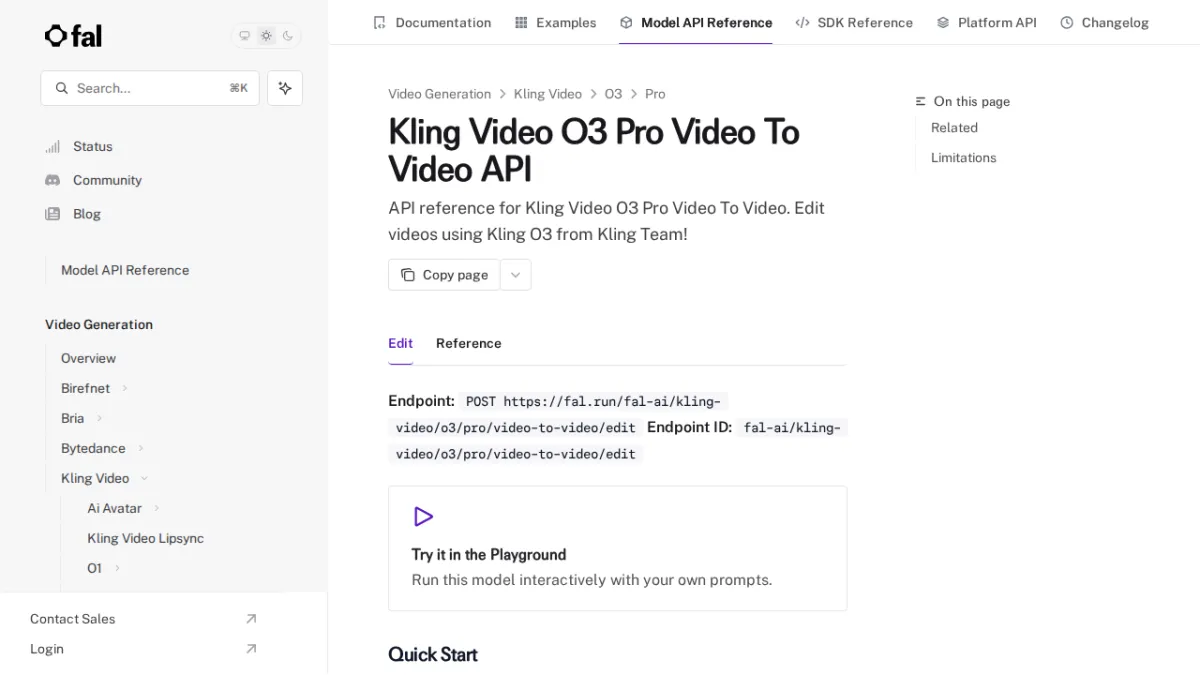This screenshot has height=675, width=1200.
Task: Click the fal logo
Action: [x=73, y=36]
